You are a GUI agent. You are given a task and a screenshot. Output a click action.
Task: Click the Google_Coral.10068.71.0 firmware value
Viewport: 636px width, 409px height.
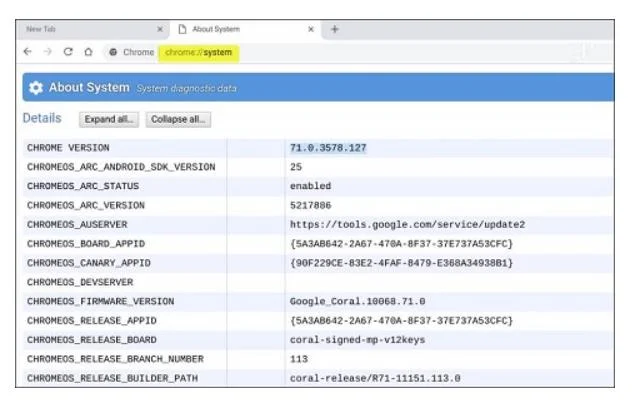(x=357, y=301)
